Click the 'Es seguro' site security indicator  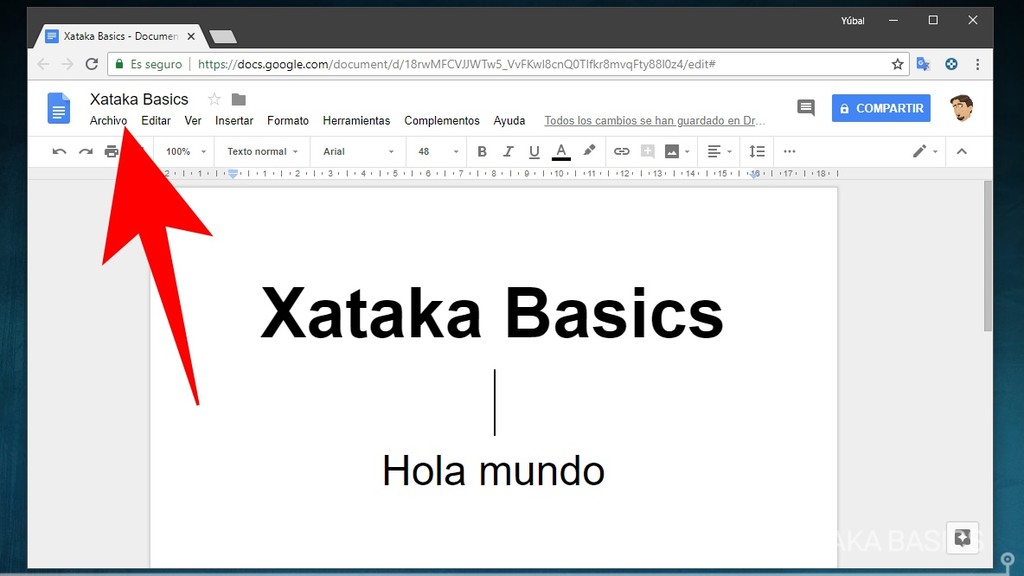click(x=149, y=64)
